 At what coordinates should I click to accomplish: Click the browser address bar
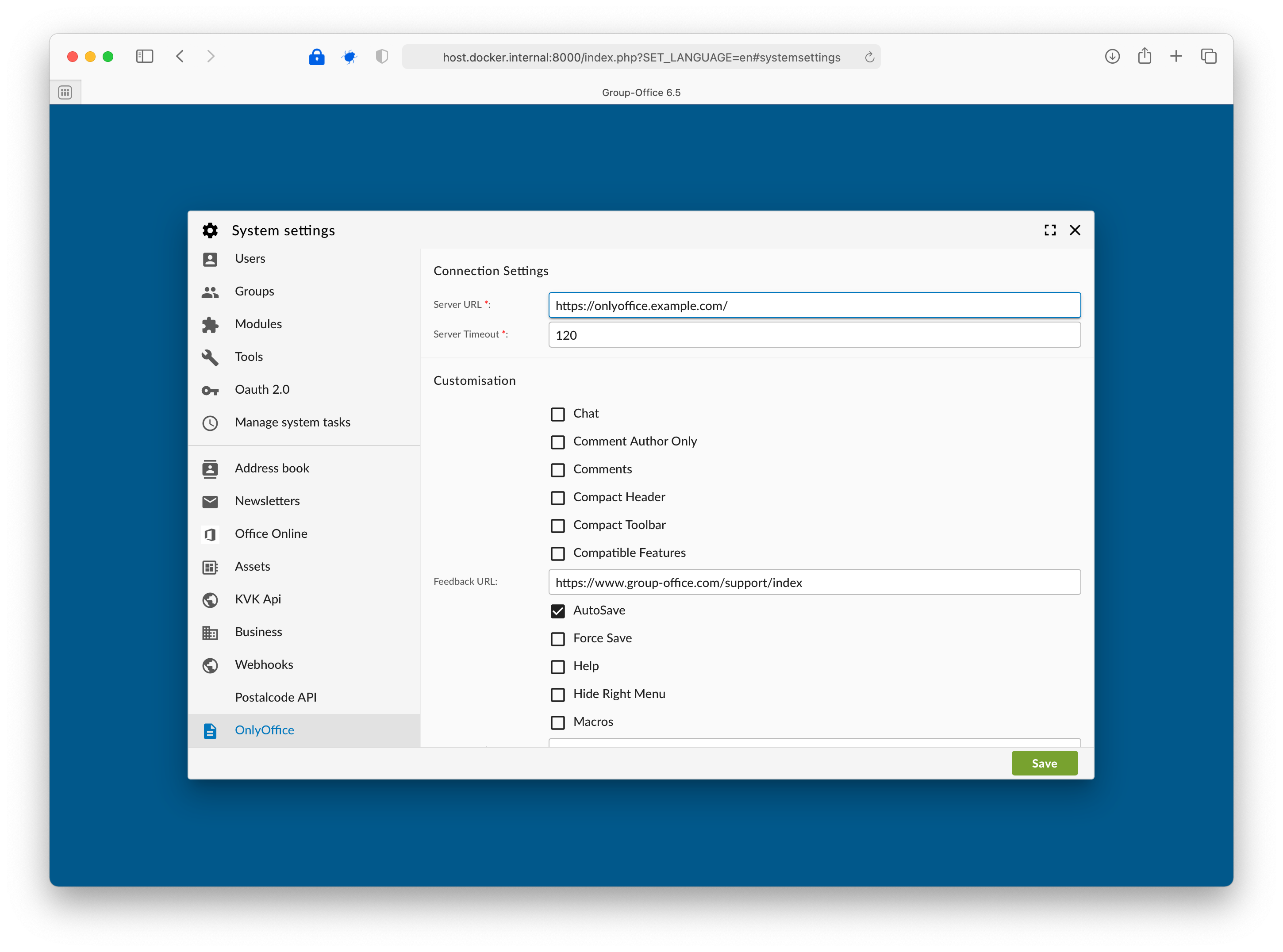[641, 57]
